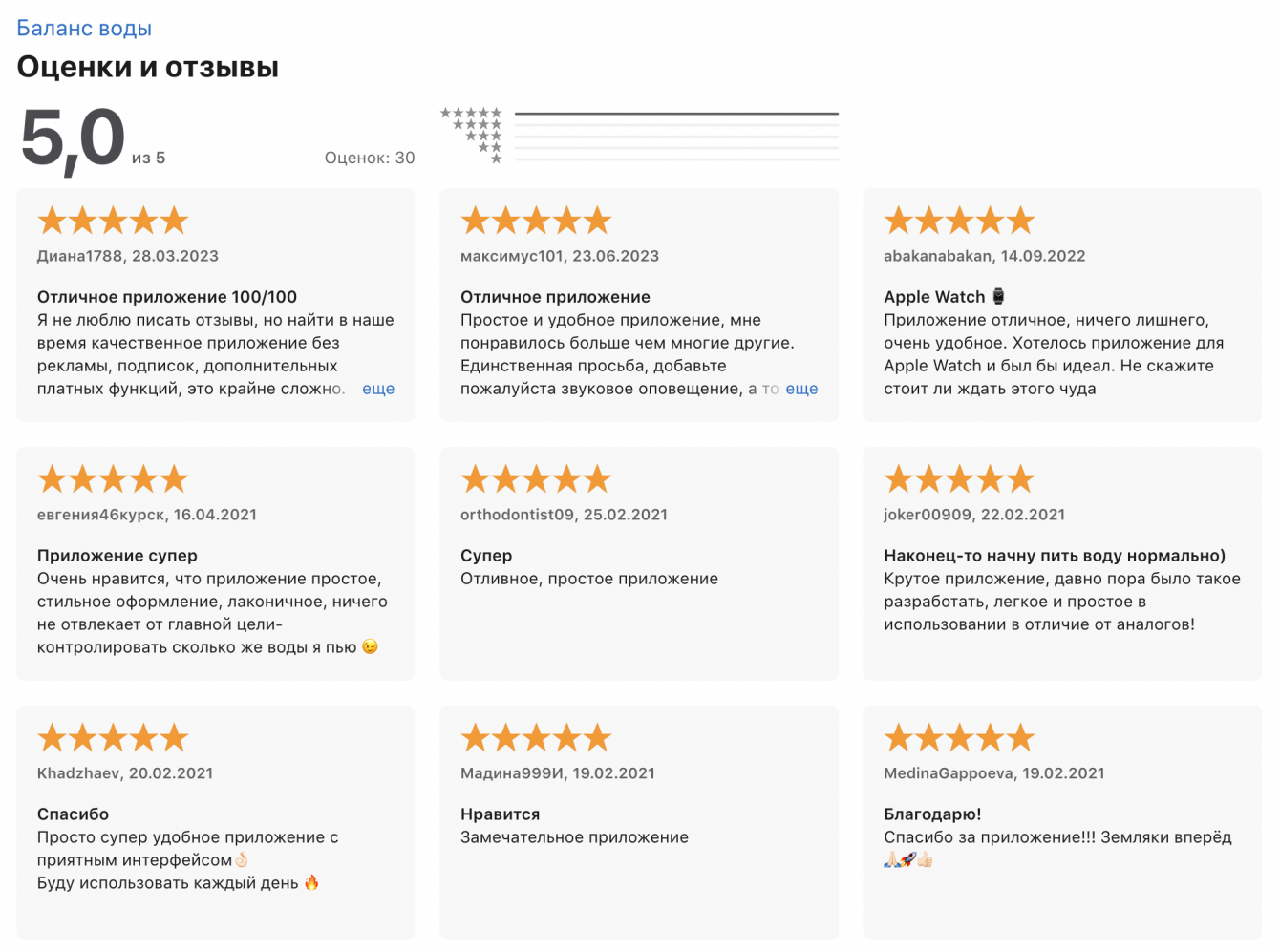Click the star rating in MedinaGappoeva's review
Image resolution: width=1280 pixels, height=952 pixels.
pos(959,738)
